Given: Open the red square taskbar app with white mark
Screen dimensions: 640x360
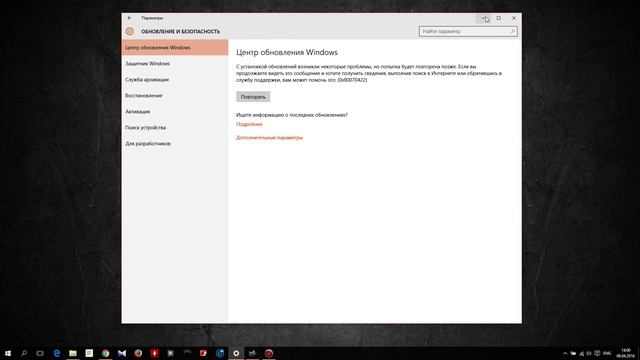Looking at the screenshot, I should [203, 353].
